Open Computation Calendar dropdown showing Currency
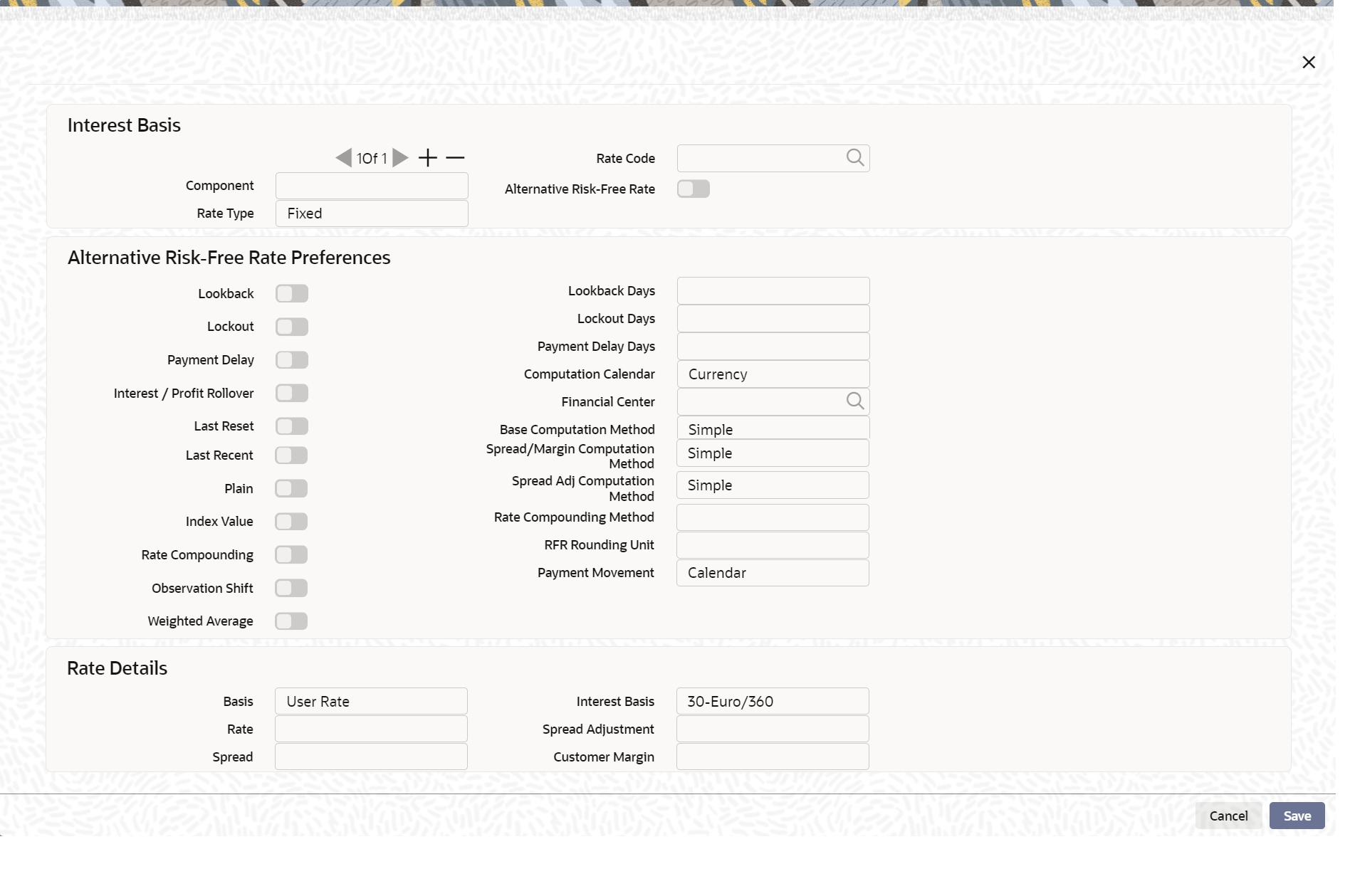The height and width of the screenshot is (896, 1355). coord(773,374)
